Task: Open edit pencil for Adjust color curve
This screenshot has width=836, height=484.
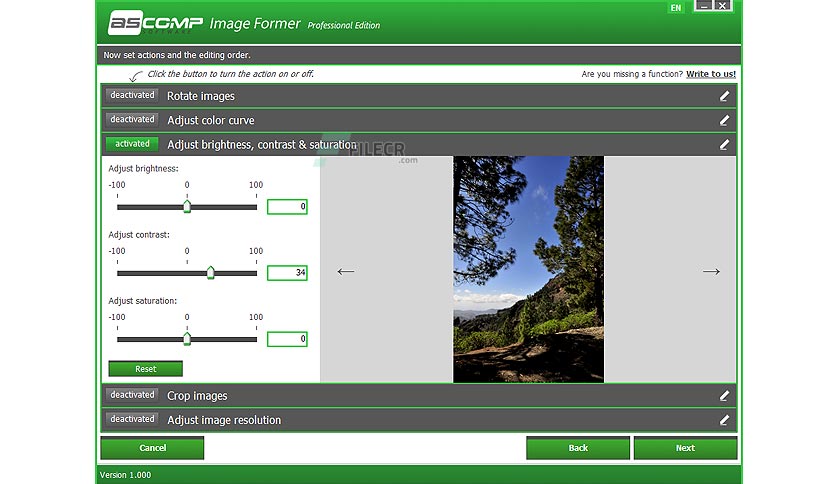Action: click(x=724, y=120)
